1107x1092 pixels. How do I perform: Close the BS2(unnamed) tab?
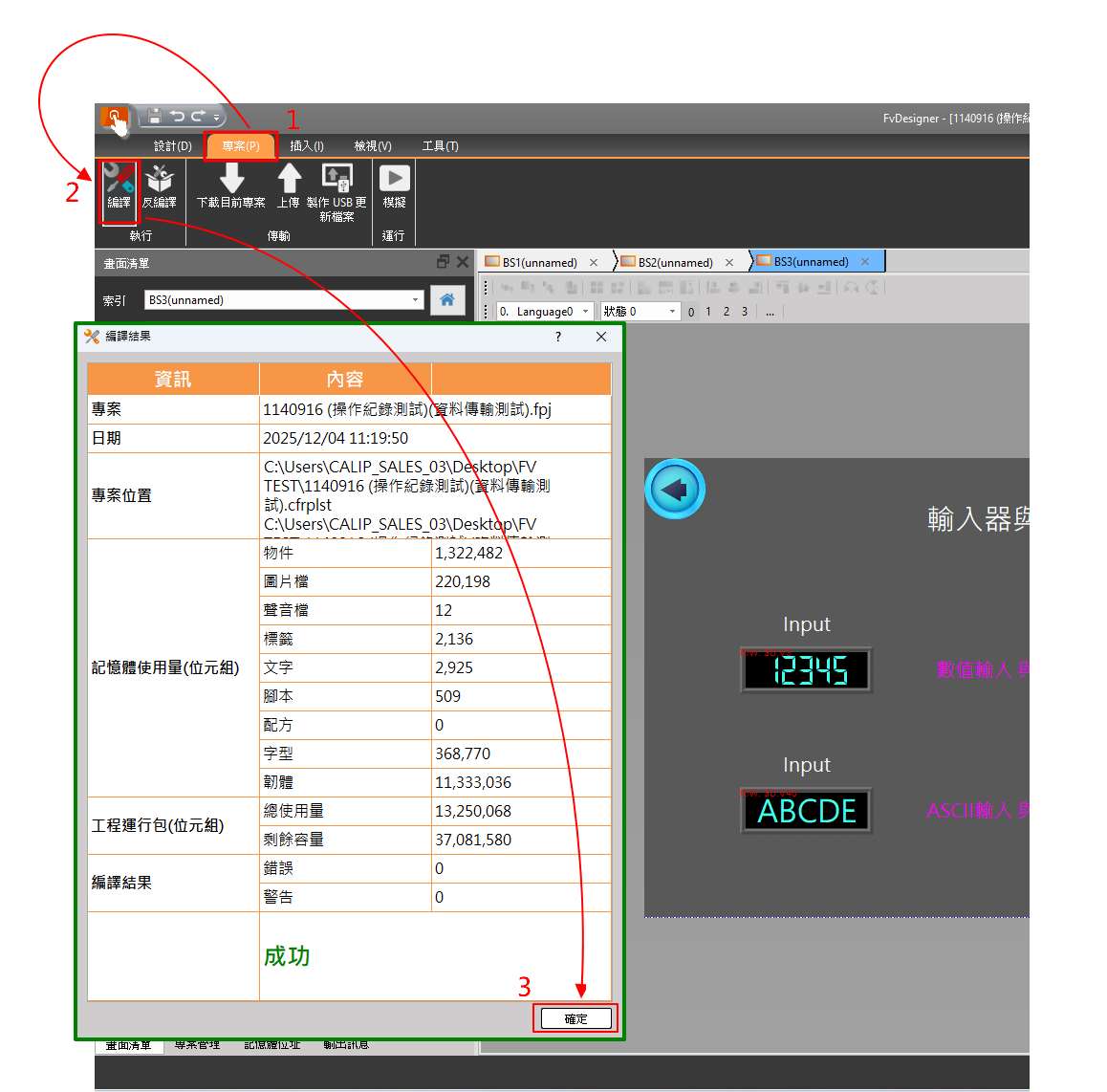click(729, 262)
